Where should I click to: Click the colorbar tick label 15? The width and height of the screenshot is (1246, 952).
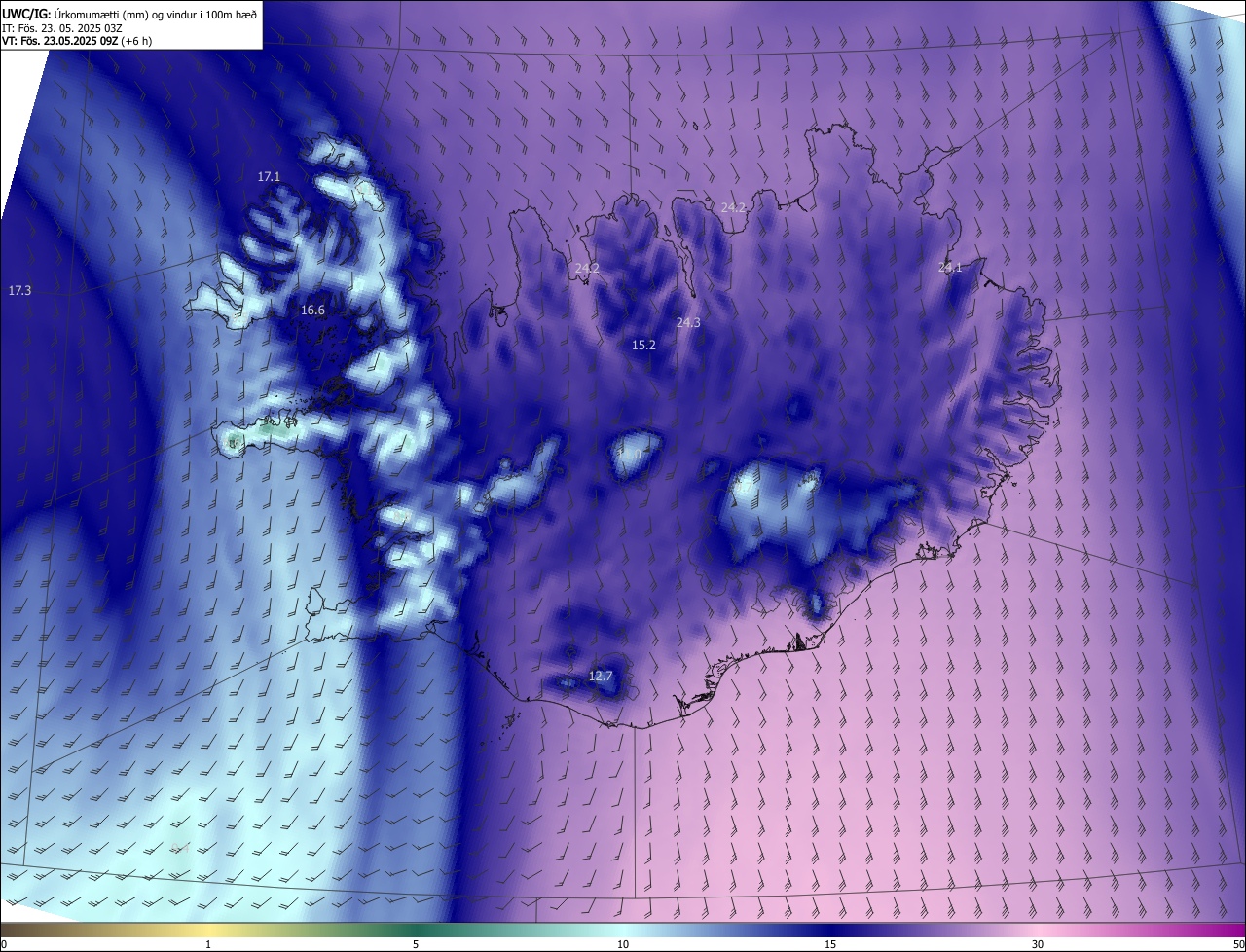830,944
